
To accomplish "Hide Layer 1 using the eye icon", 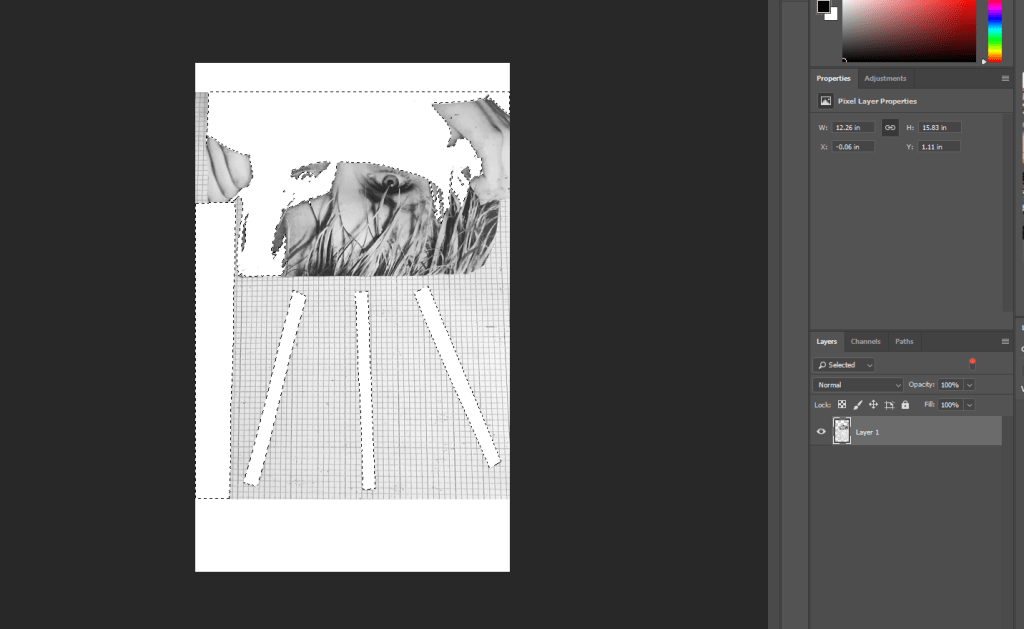I will (x=822, y=432).
